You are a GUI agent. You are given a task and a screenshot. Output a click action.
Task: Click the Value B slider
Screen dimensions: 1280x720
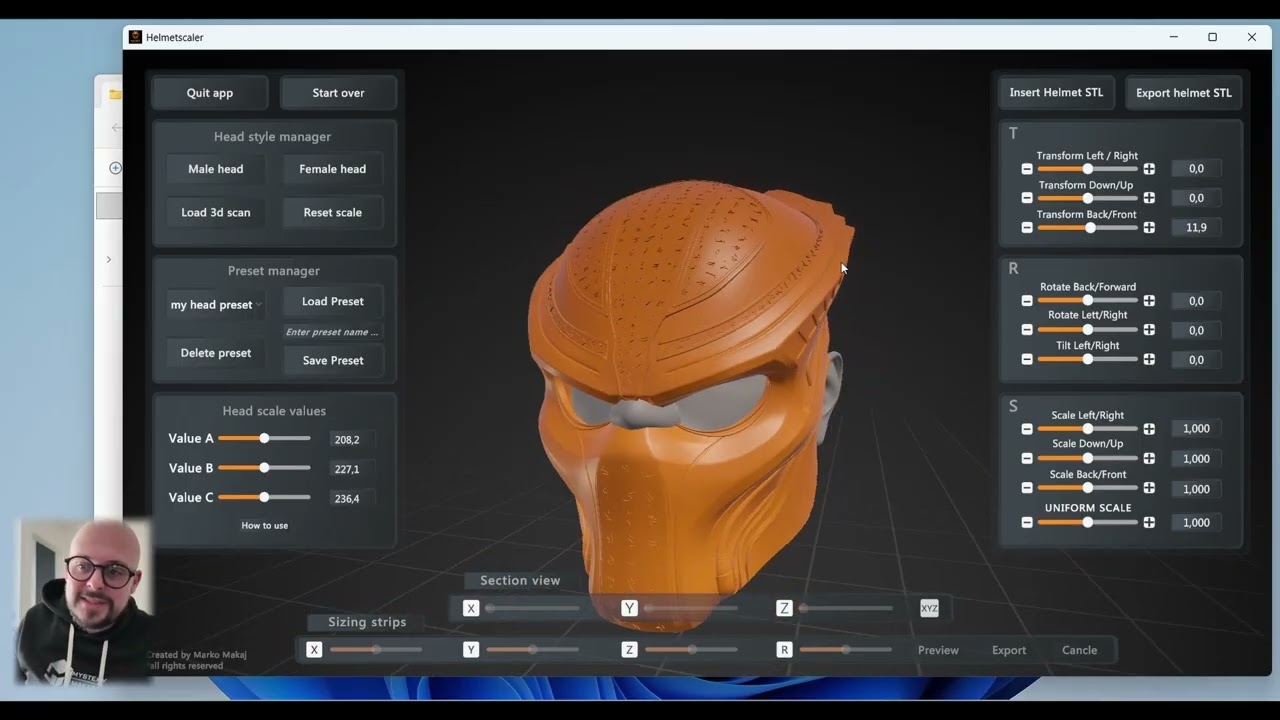pyautogui.click(x=264, y=468)
